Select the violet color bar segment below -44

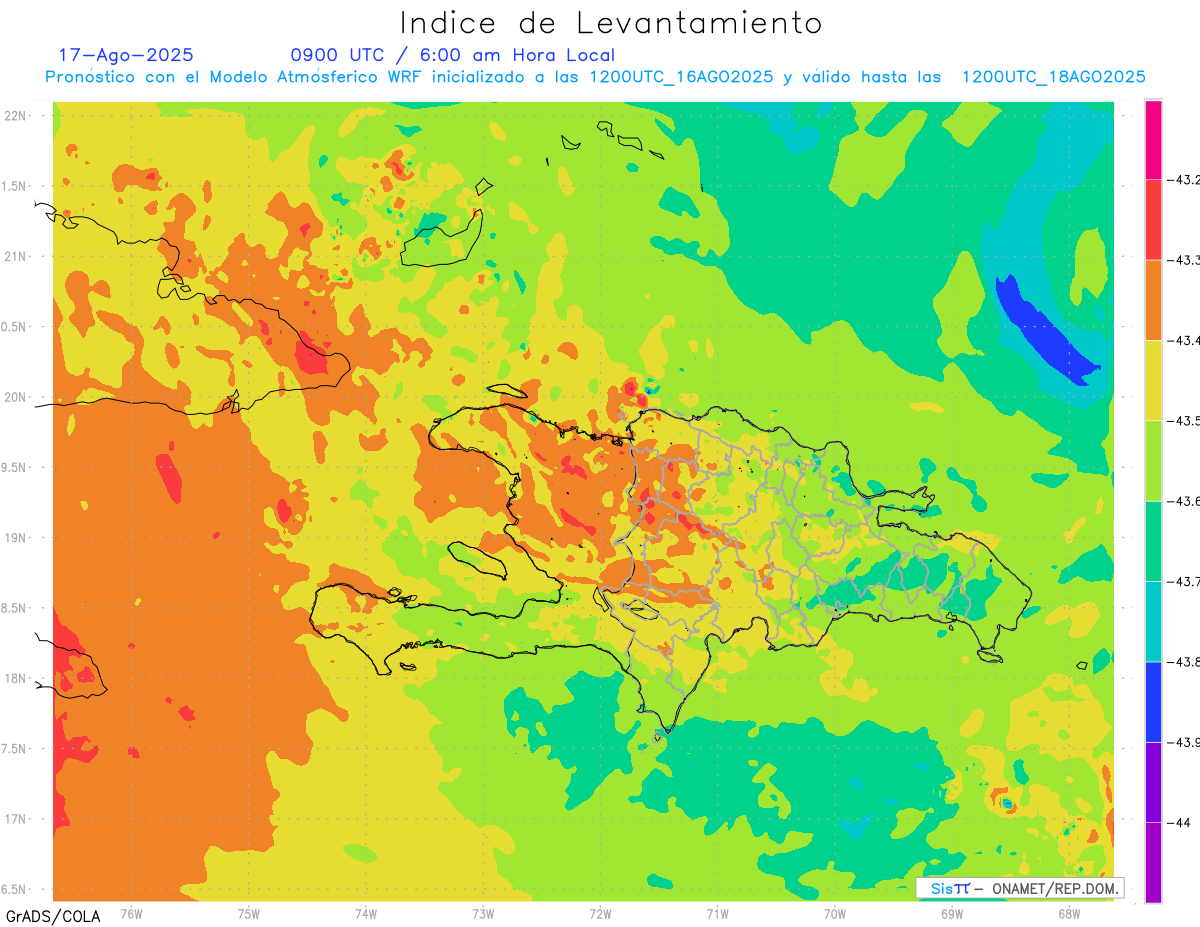coord(1153,862)
